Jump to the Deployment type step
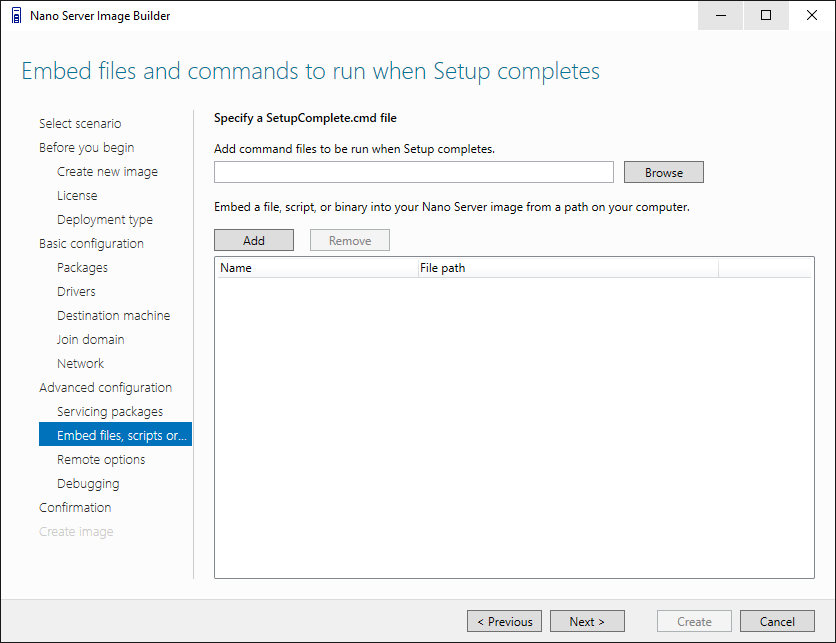The image size is (836, 643). (x=105, y=219)
